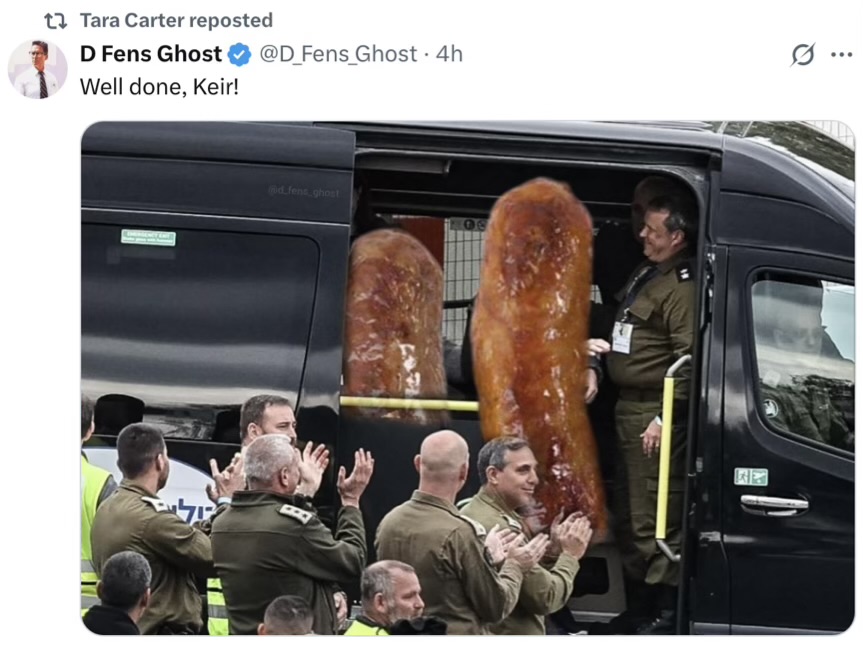The image size is (863, 648).
Task: Click the chrome van door handle
Action: click(x=774, y=504)
